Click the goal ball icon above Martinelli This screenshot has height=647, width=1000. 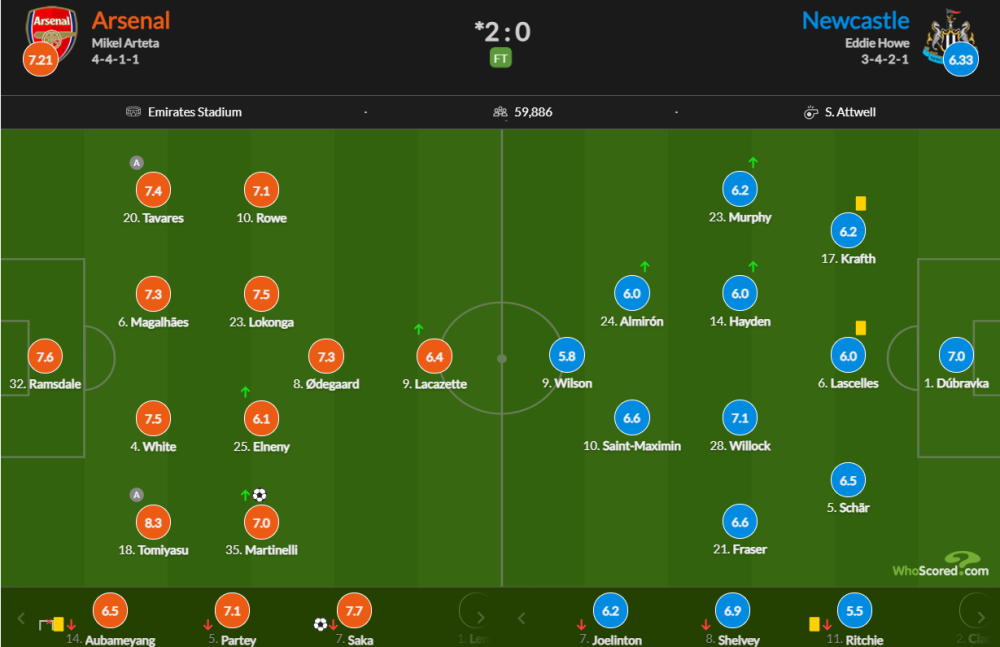[259, 495]
